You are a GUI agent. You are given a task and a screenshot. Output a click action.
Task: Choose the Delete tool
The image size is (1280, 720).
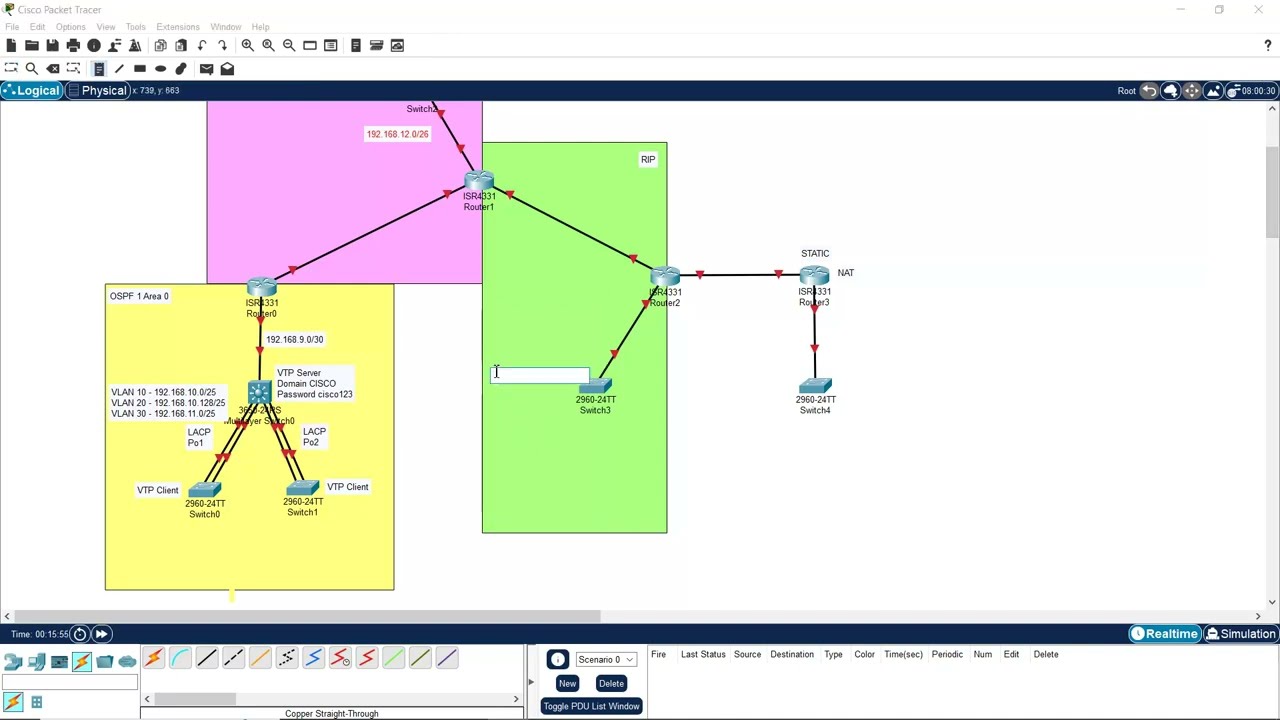(x=52, y=68)
